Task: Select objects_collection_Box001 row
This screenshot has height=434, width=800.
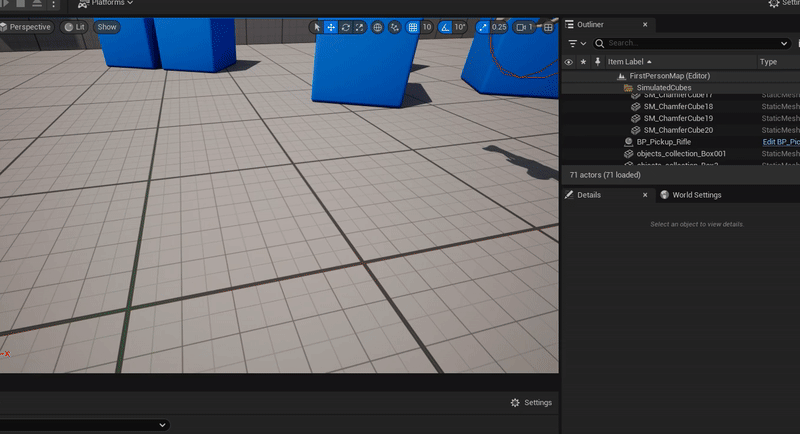Action: pyautogui.click(x=681, y=154)
